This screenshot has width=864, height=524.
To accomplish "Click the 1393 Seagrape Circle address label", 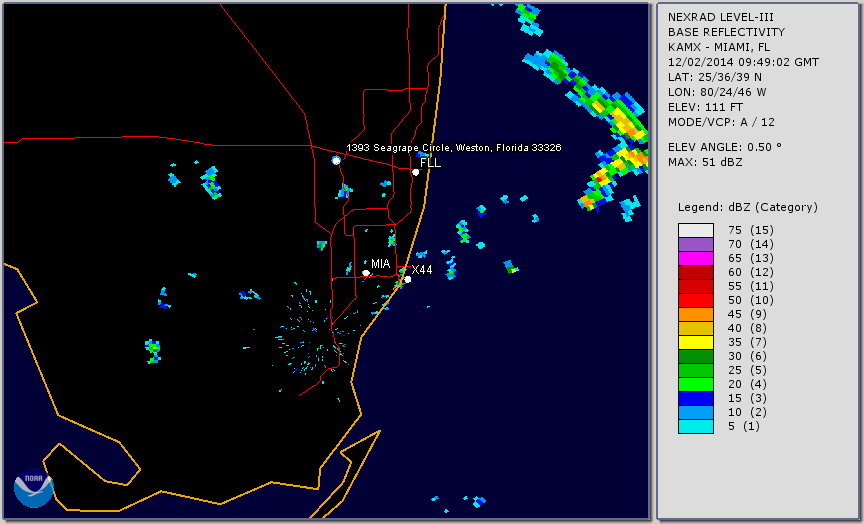I will click(x=453, y=148).
